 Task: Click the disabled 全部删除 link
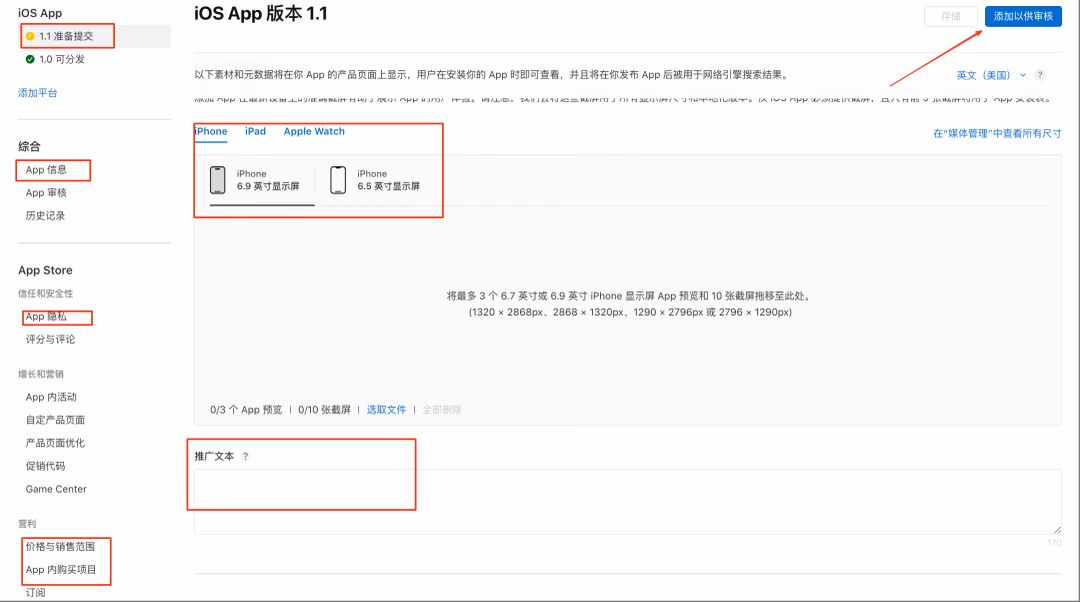coord(442,410)
